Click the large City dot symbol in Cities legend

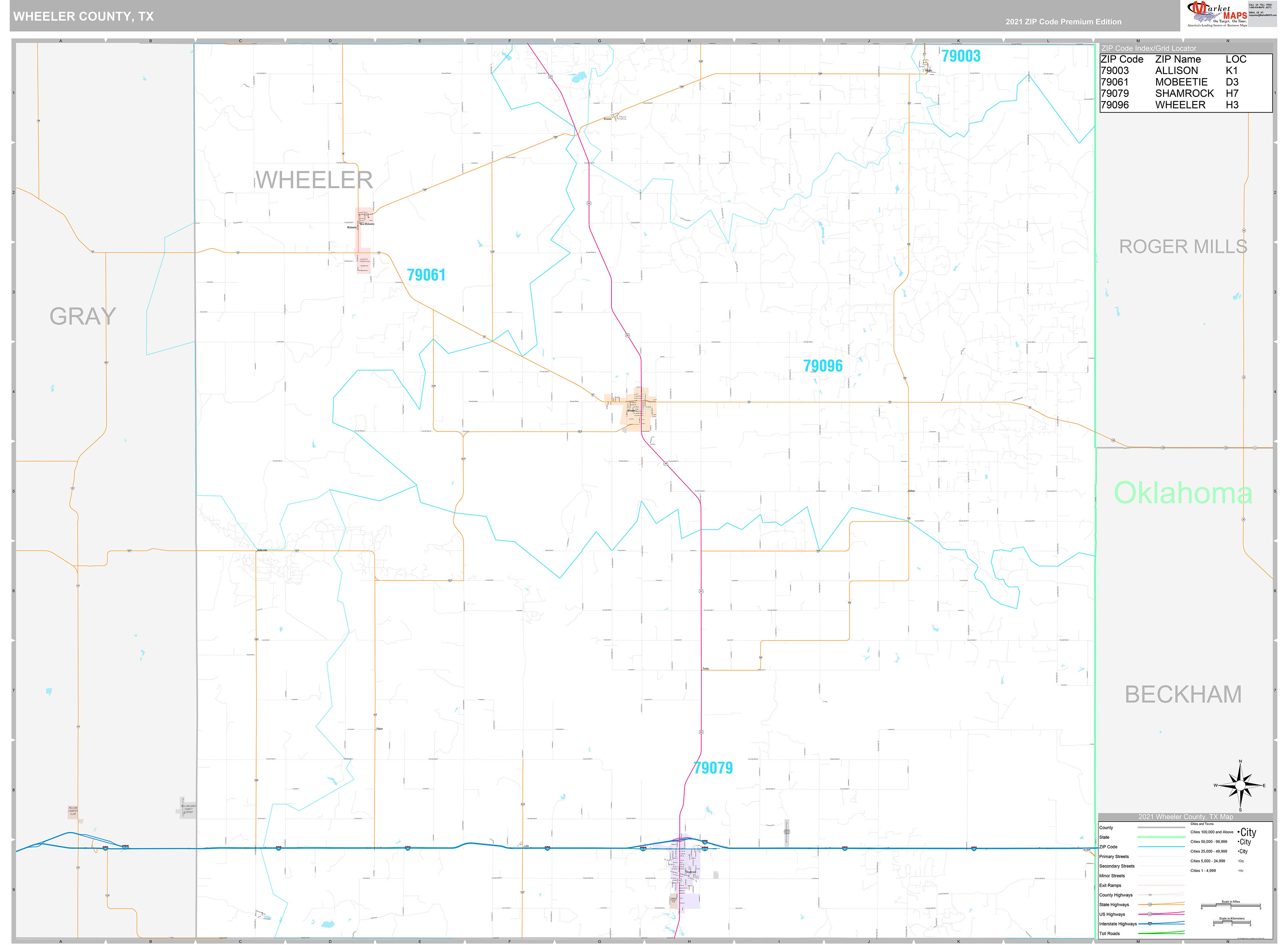click(1238, 832)
